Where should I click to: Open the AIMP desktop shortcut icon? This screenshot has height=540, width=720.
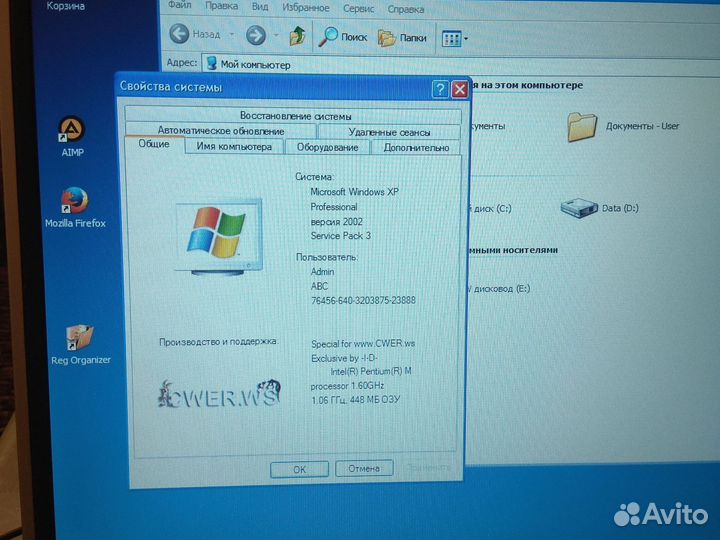(x=72, y=129)
